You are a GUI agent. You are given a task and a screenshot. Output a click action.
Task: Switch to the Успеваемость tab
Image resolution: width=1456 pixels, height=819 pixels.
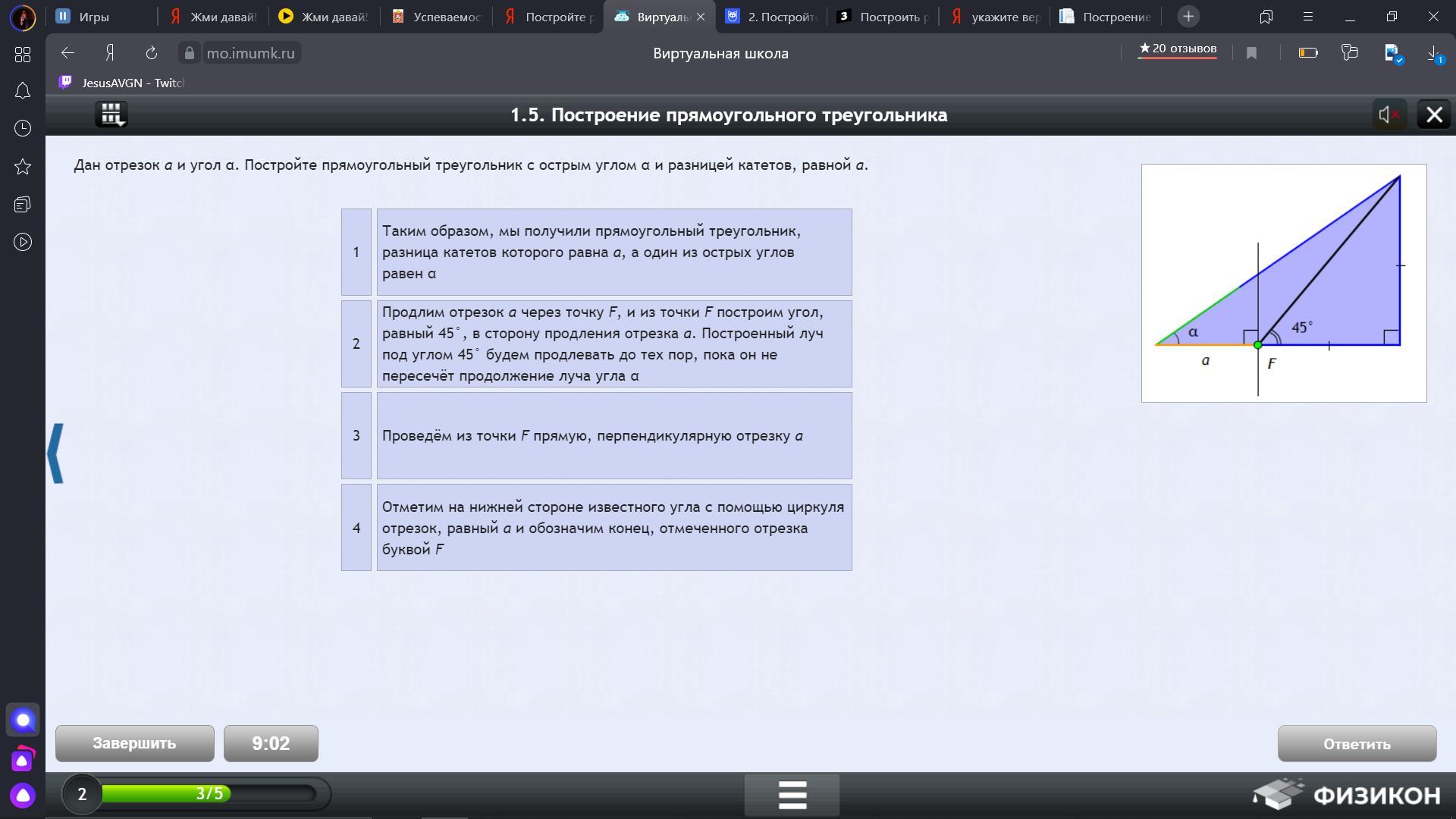[438, 17]
